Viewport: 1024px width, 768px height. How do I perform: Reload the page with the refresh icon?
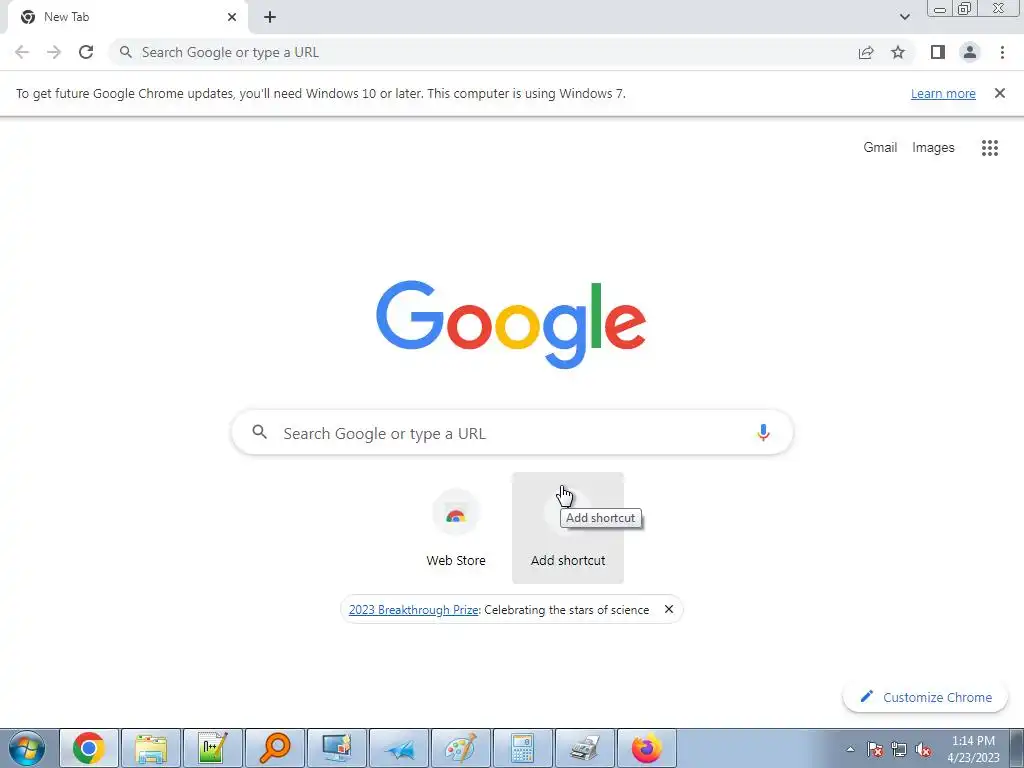(86, 52)
